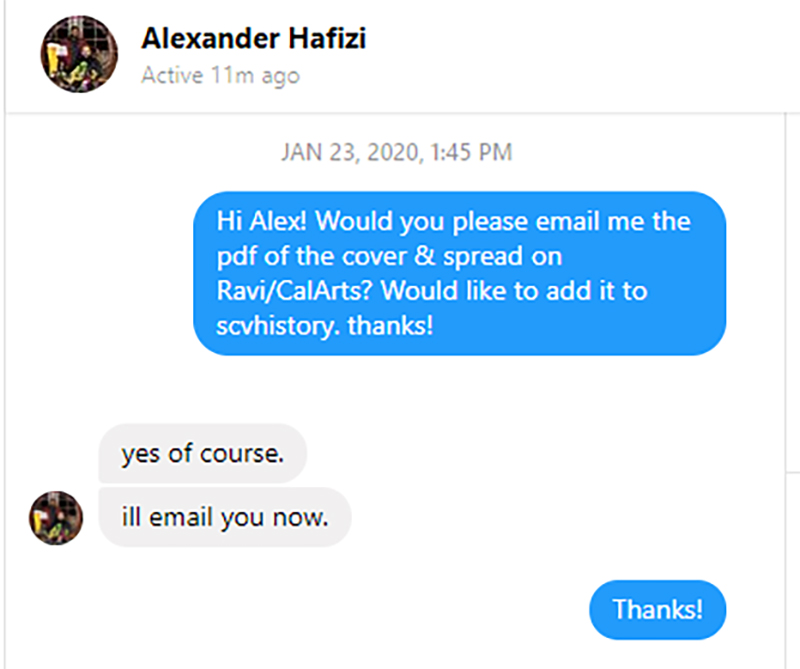This screenshot has height=669, width=800.
Task: Click the "1:45 PM" time in the timestamp
Action: tap(470, 152)
